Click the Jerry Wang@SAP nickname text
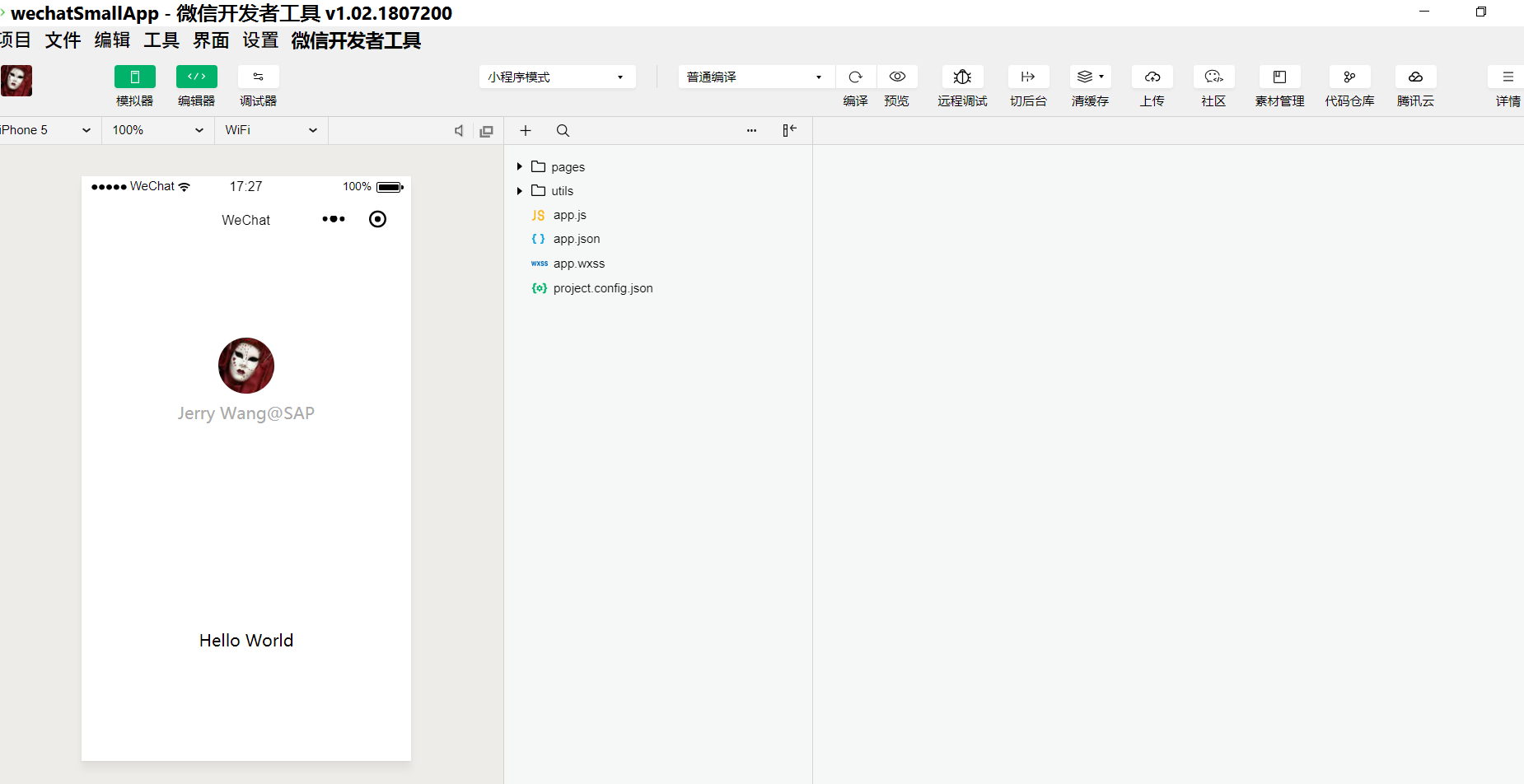Viewport: 1524px width, 784px height. [x=246, y=413]
